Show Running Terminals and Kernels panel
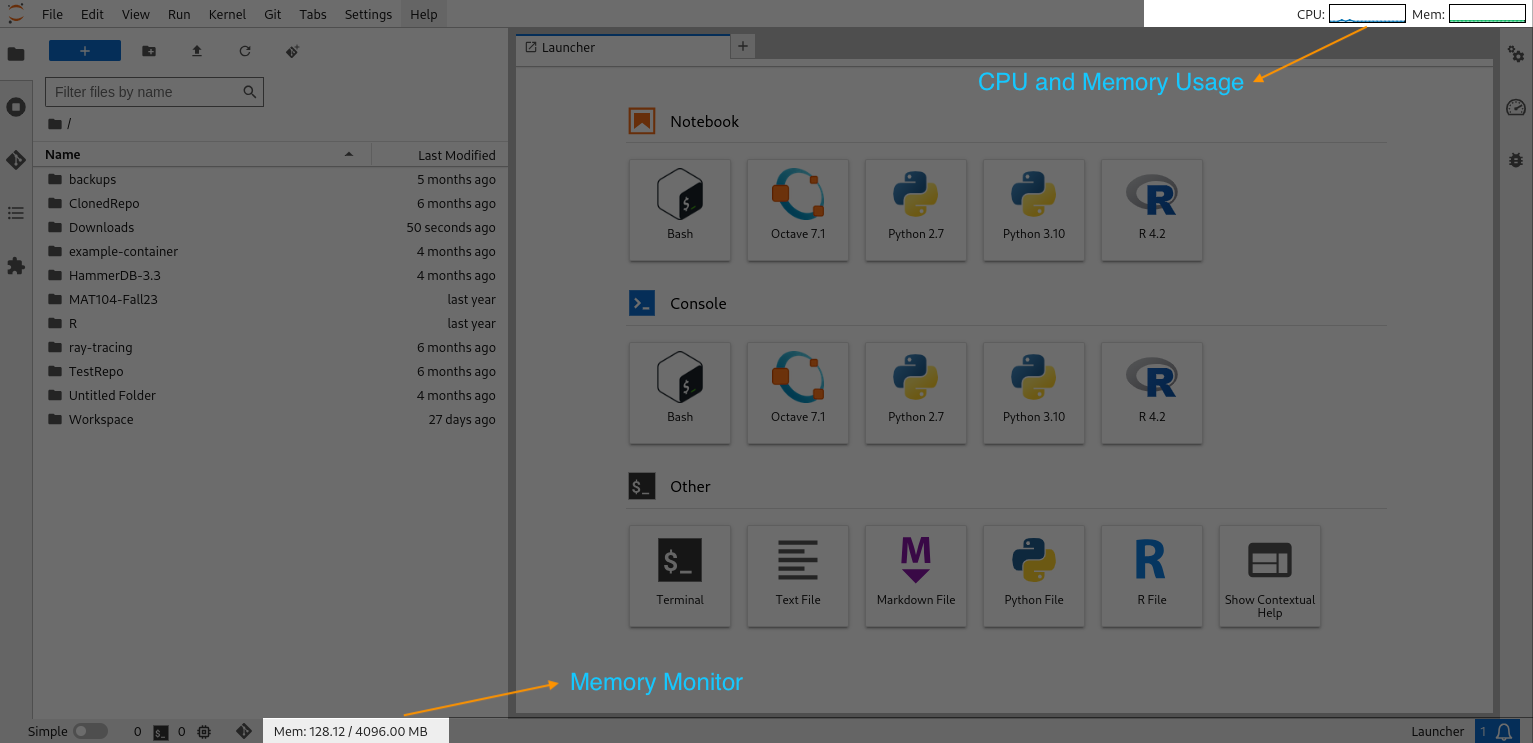This screenshot has height=743, width=1533. (16, 107)
